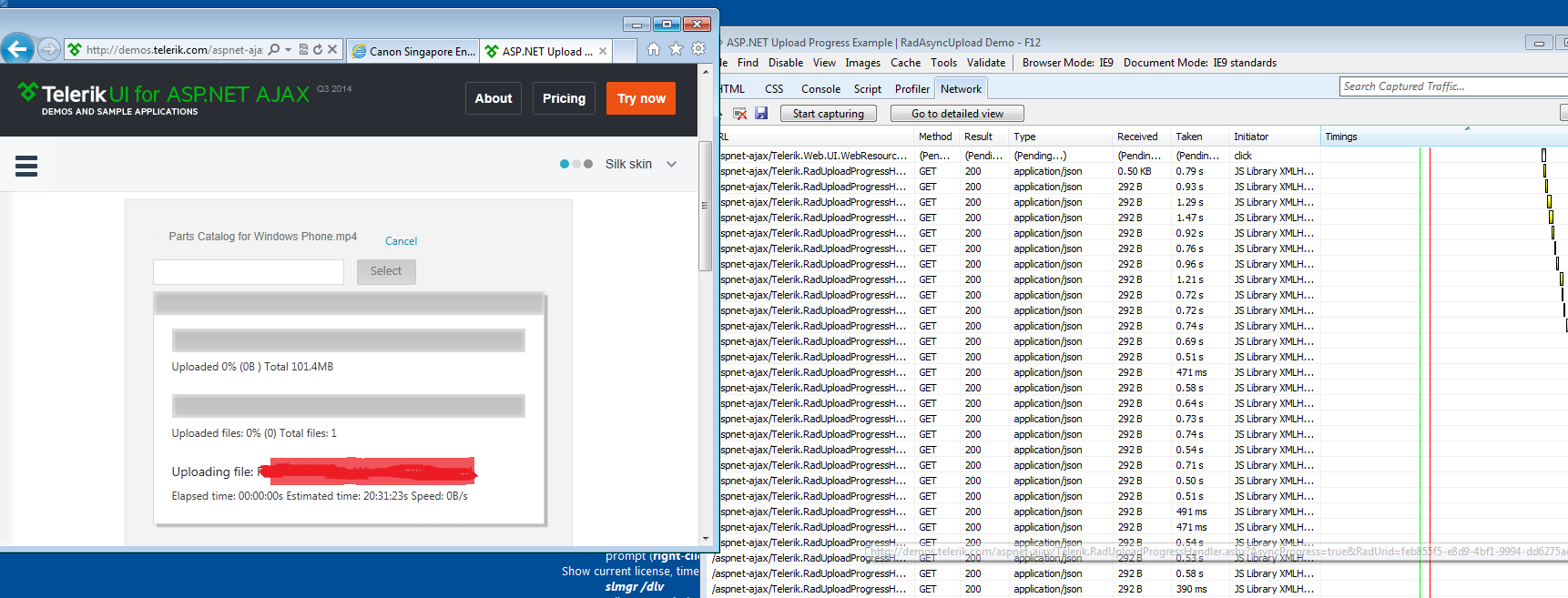
Task: Cancel the Parts Catalog file upload
Action: coord(401,241)
